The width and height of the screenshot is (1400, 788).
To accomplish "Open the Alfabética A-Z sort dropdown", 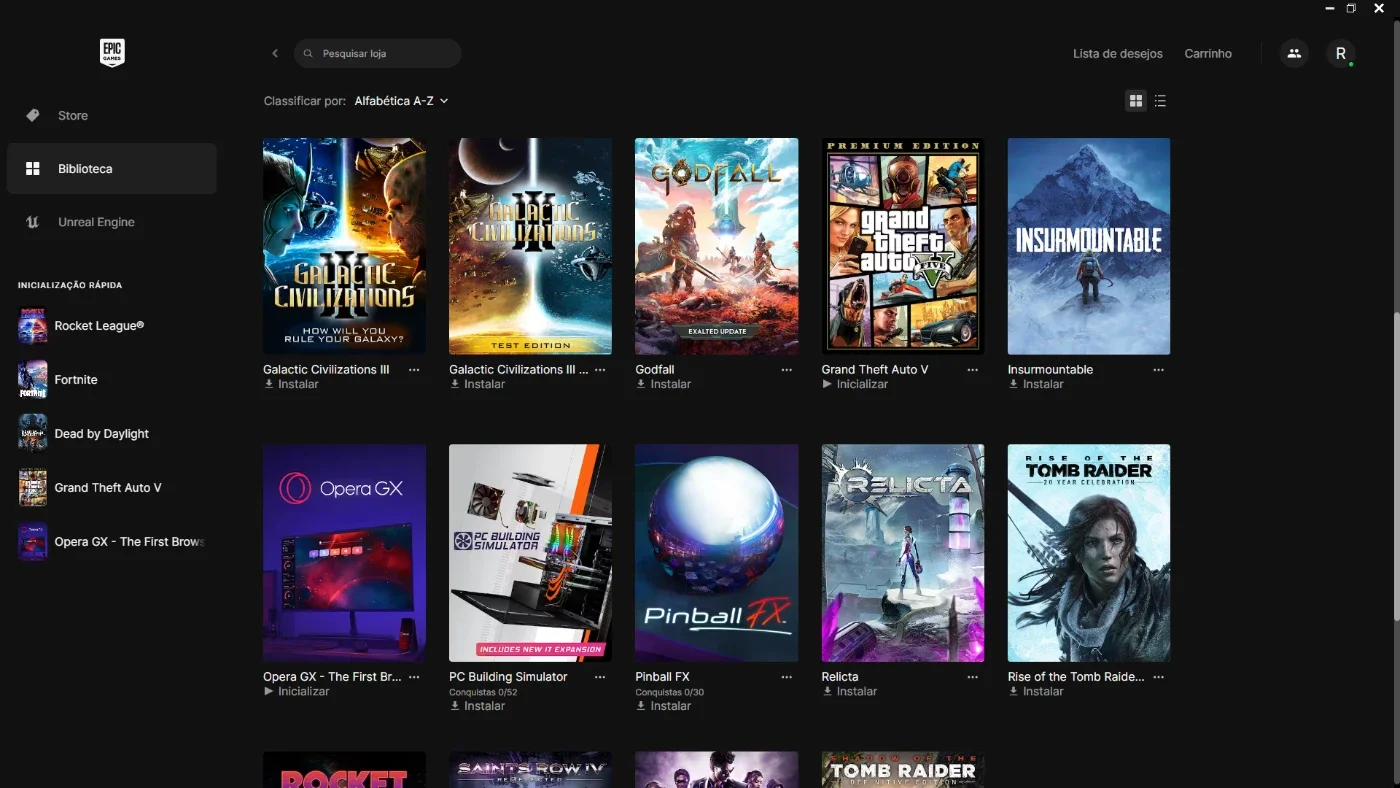I will (x=401, y=101).
